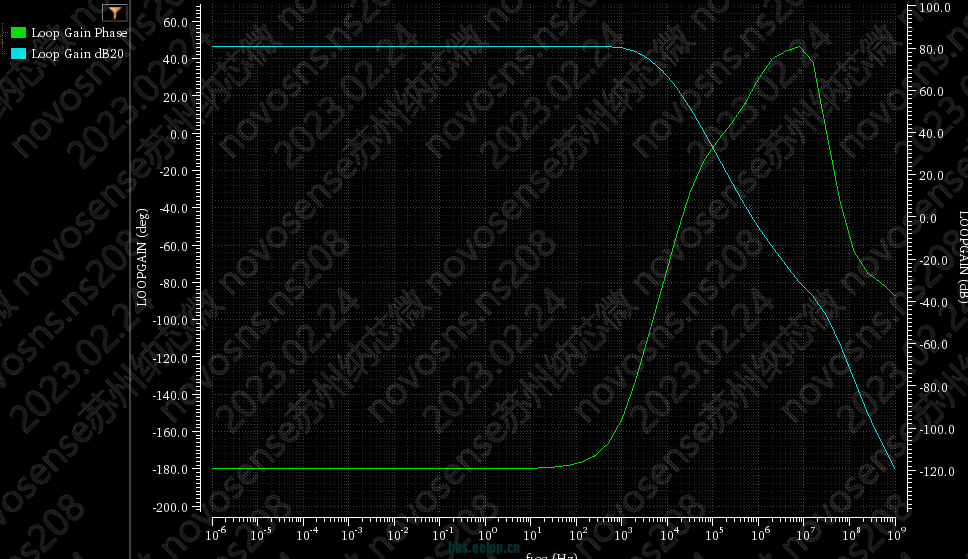Select the Loop Gain Phase legend entry
Viewport: 968px width, 559px height.
point(78,33)
